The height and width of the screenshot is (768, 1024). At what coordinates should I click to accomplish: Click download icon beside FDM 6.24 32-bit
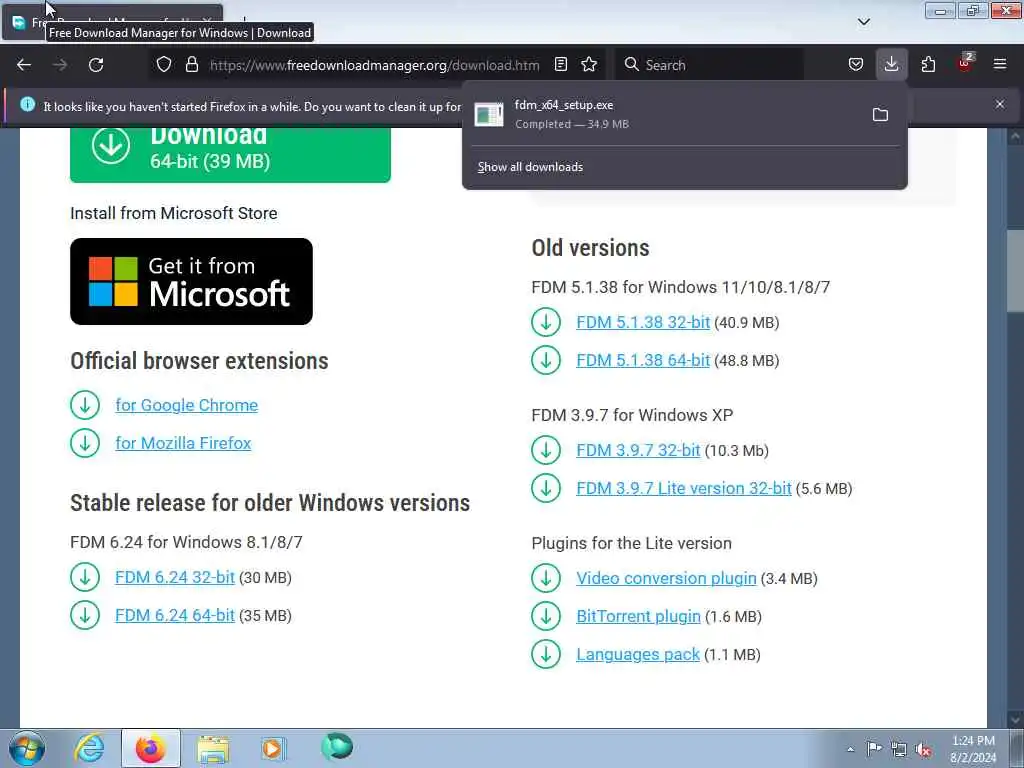tap(85, 577)
